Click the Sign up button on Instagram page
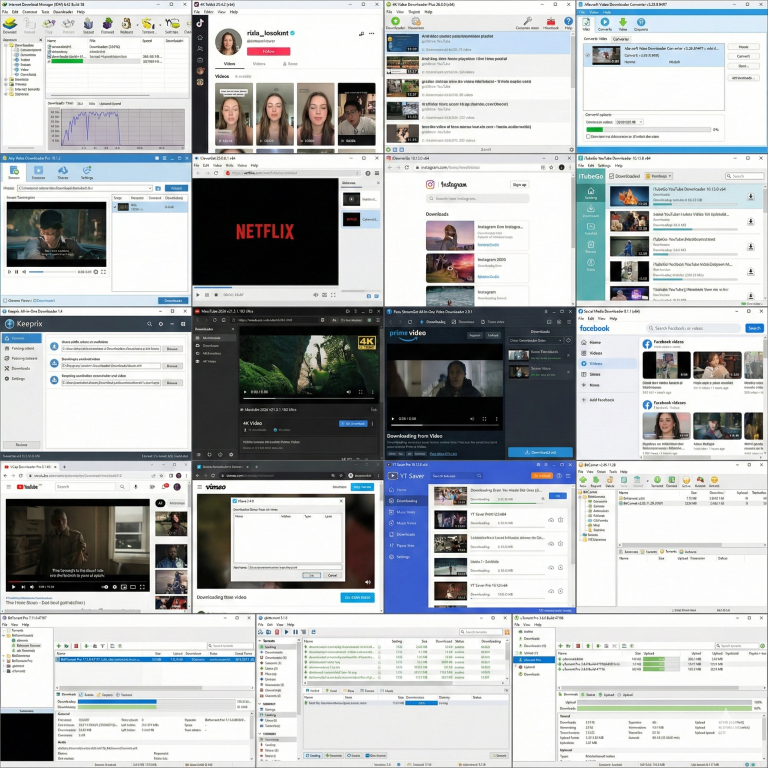 (x=519, y=185)
